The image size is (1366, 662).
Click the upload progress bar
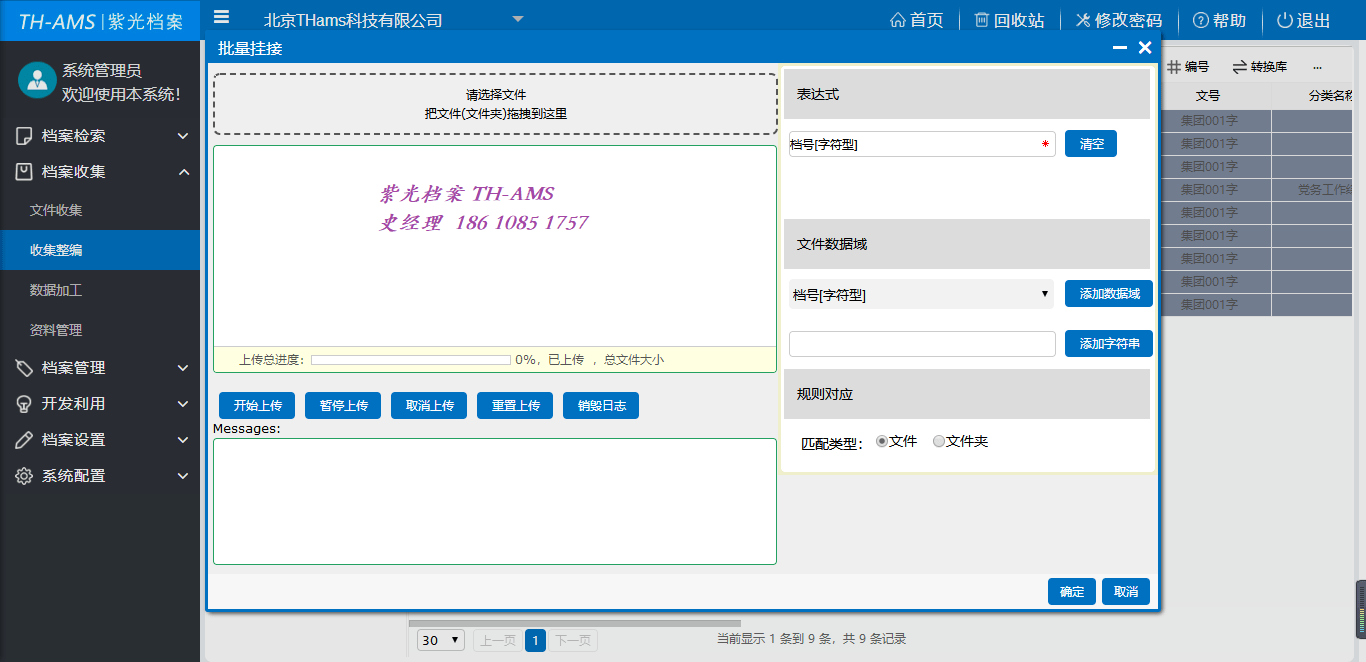click(x=410, y=358)
